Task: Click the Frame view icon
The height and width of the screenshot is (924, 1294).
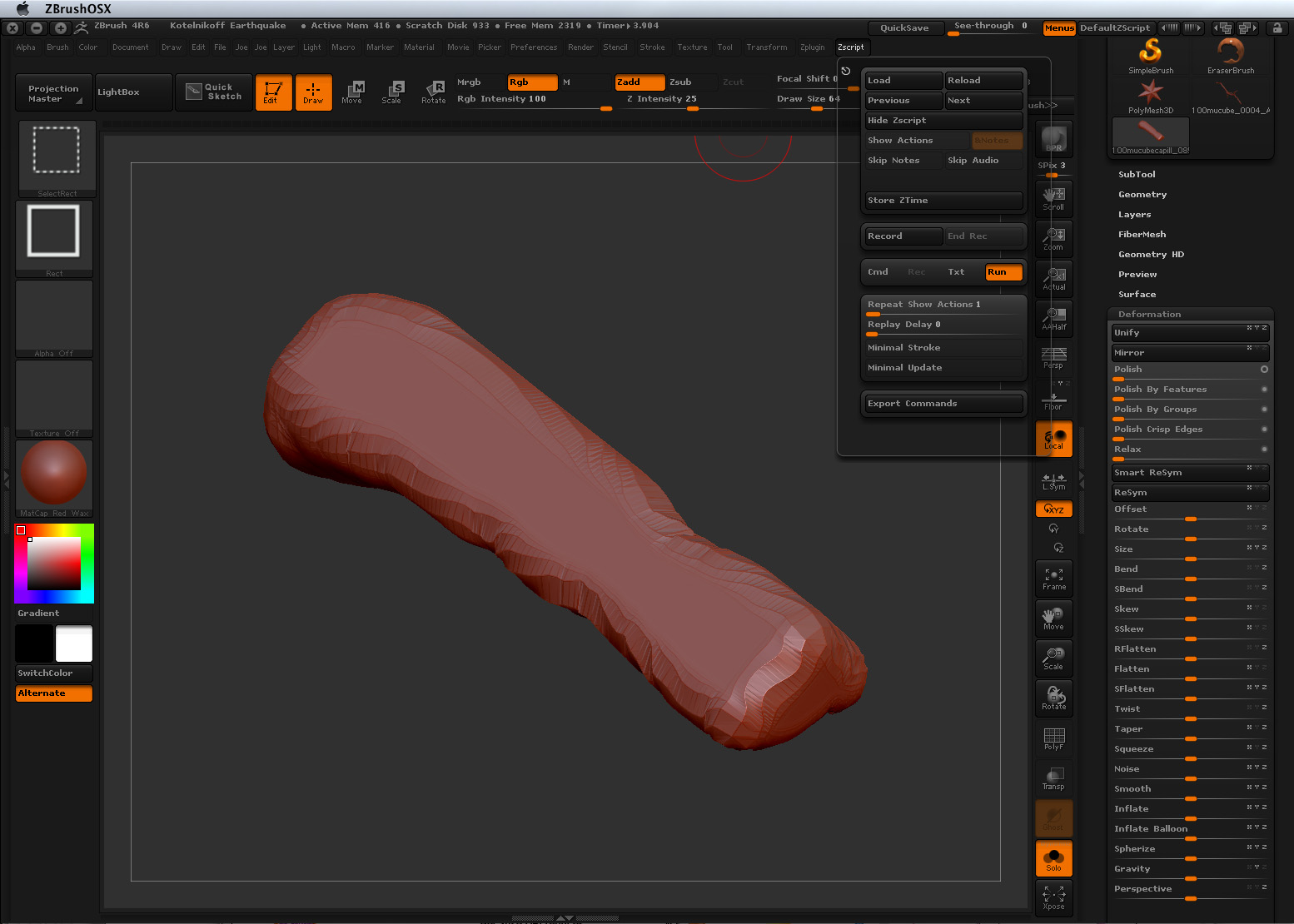Action: click(1053, 579)
